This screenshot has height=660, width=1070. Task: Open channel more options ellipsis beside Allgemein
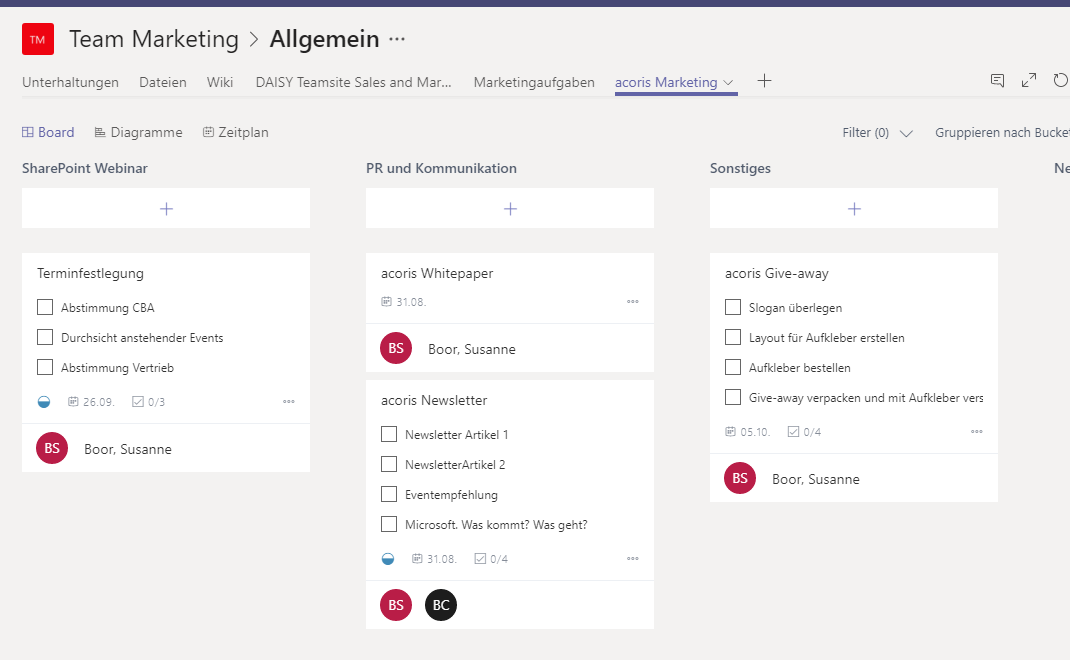[397, 40]
